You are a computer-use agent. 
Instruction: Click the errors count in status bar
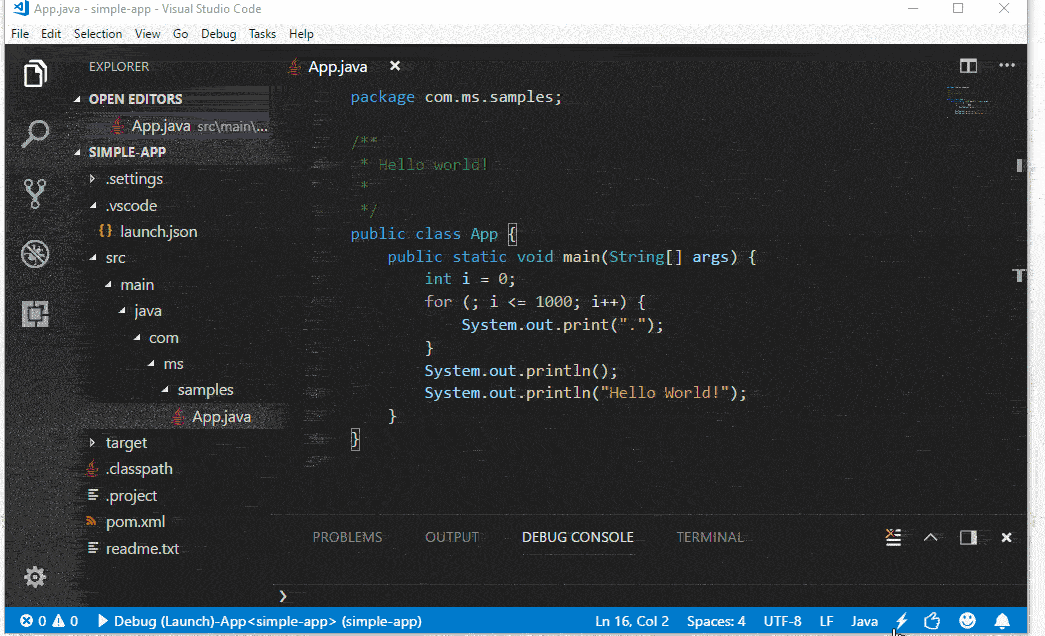click(33, 621)
